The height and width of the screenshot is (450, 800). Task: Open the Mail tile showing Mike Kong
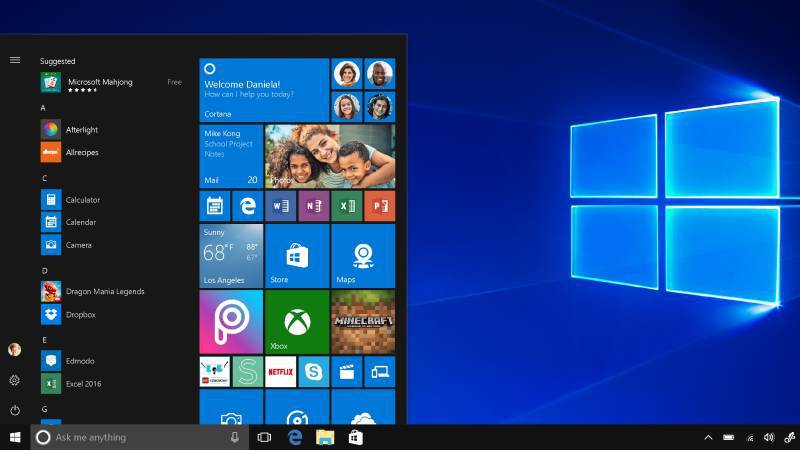pos(231,156)
